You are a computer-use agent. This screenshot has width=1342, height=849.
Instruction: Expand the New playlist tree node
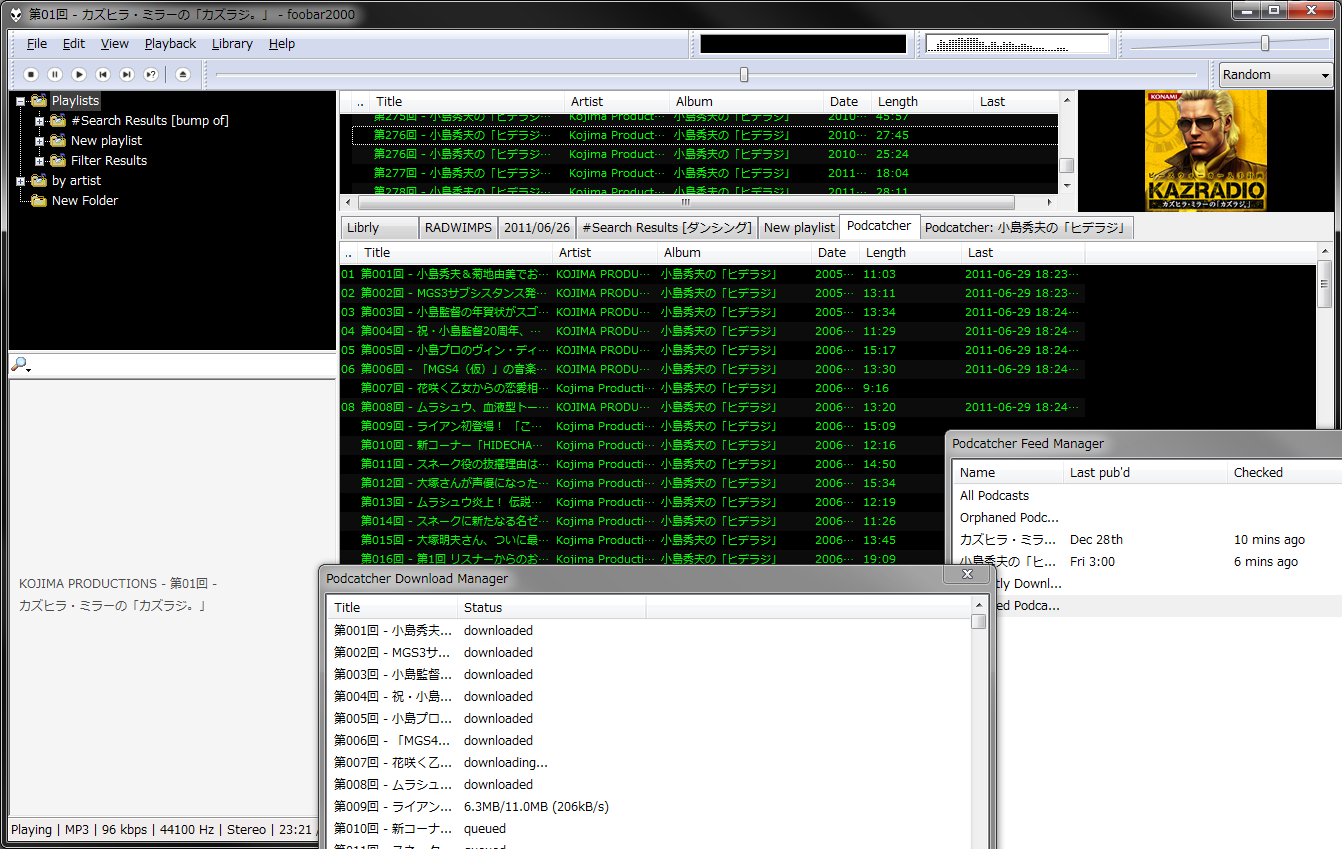tap(39, 141)
